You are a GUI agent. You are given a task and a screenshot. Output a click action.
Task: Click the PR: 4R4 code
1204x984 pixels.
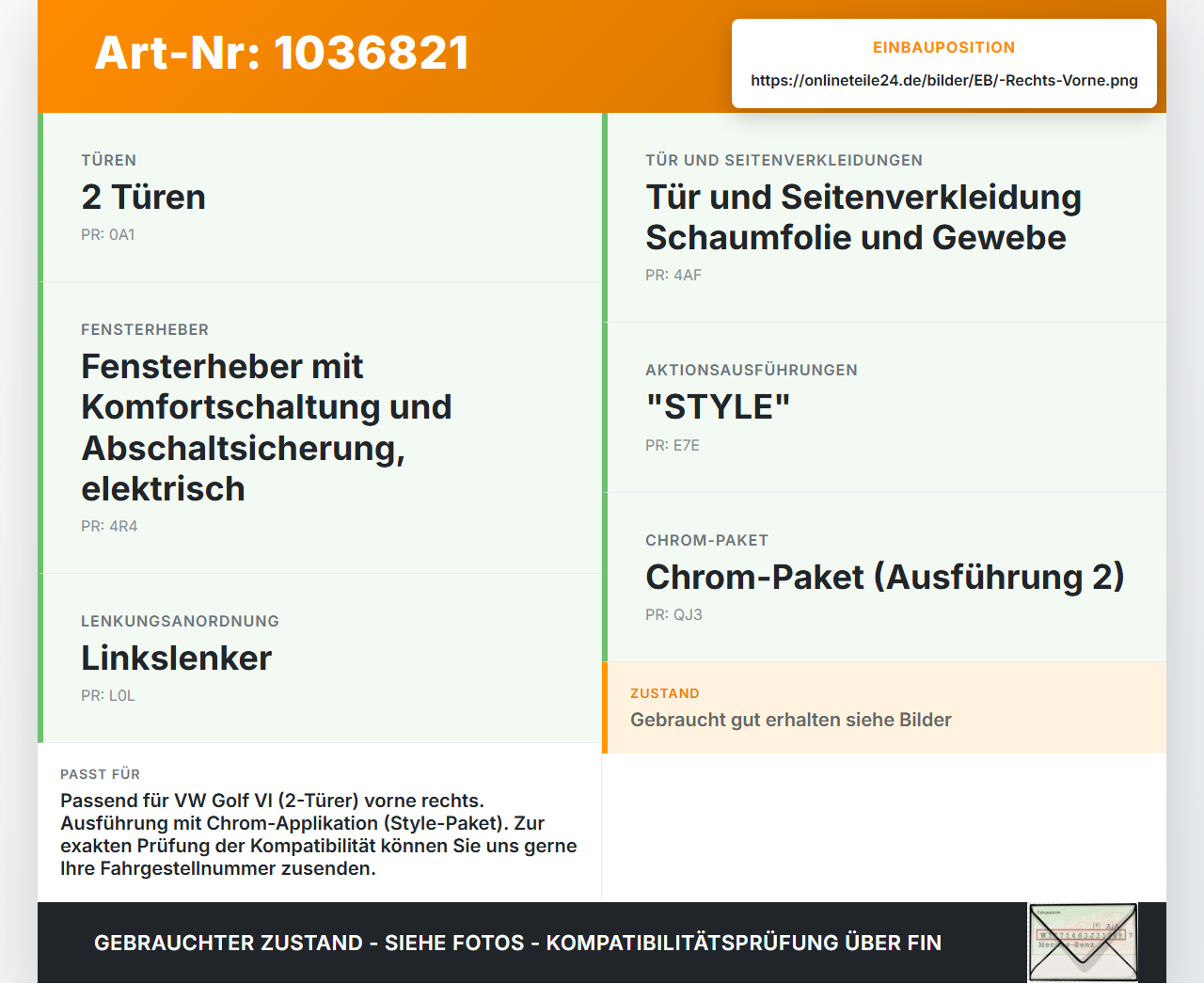click(109, 527)
